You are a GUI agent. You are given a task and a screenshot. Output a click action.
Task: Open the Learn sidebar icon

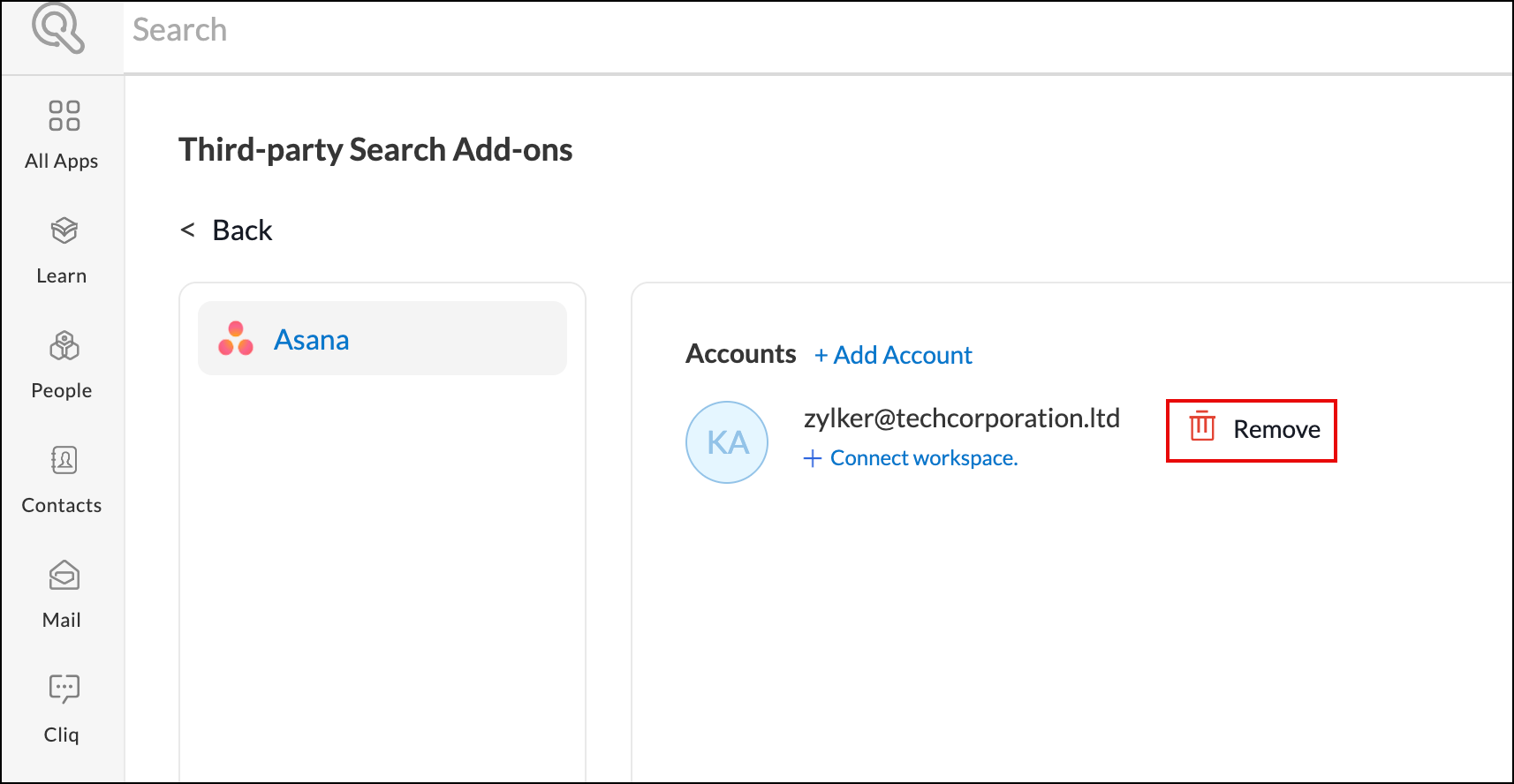64,231
